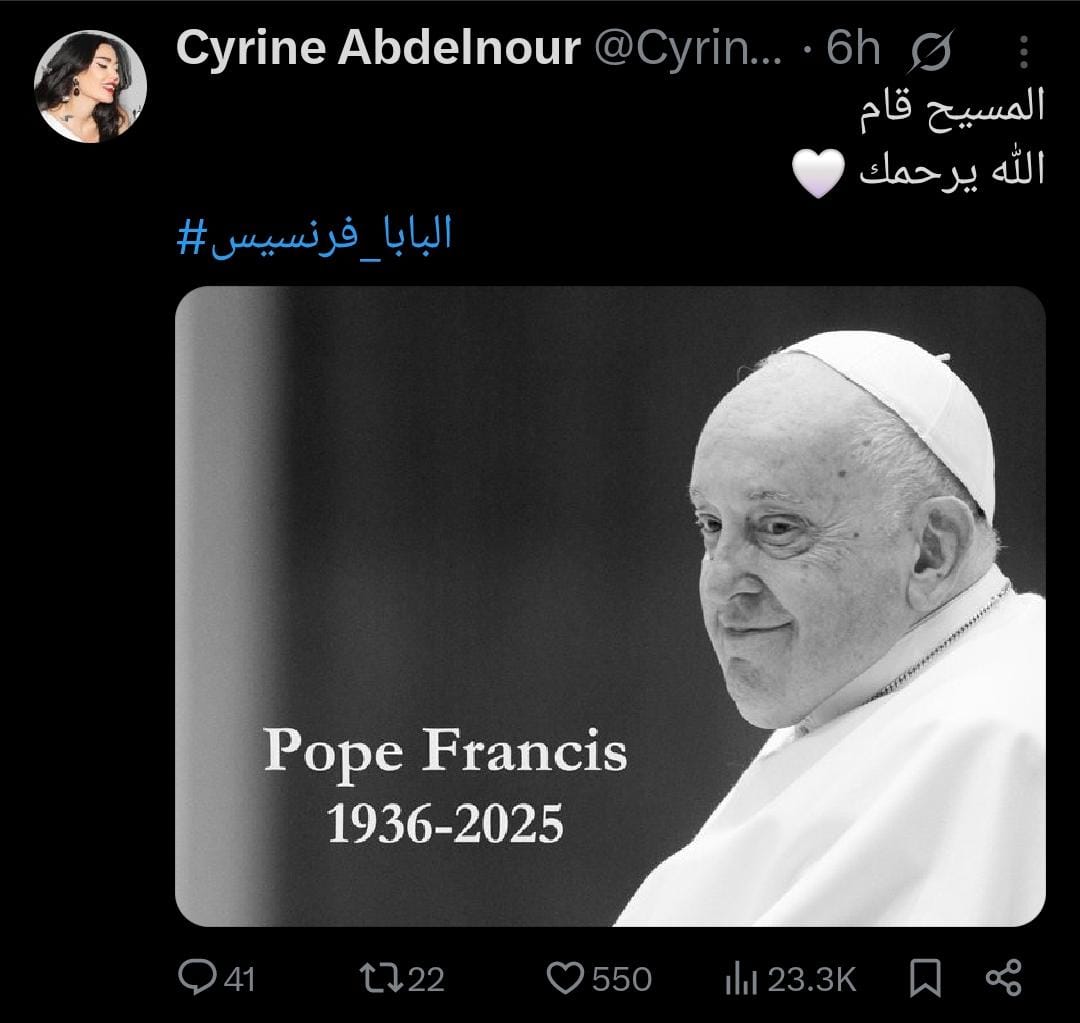The height and width of the screenshot is (1023, 1080).
Task: Open the blue Arabic hashtag link
Action: click(315, 235)
